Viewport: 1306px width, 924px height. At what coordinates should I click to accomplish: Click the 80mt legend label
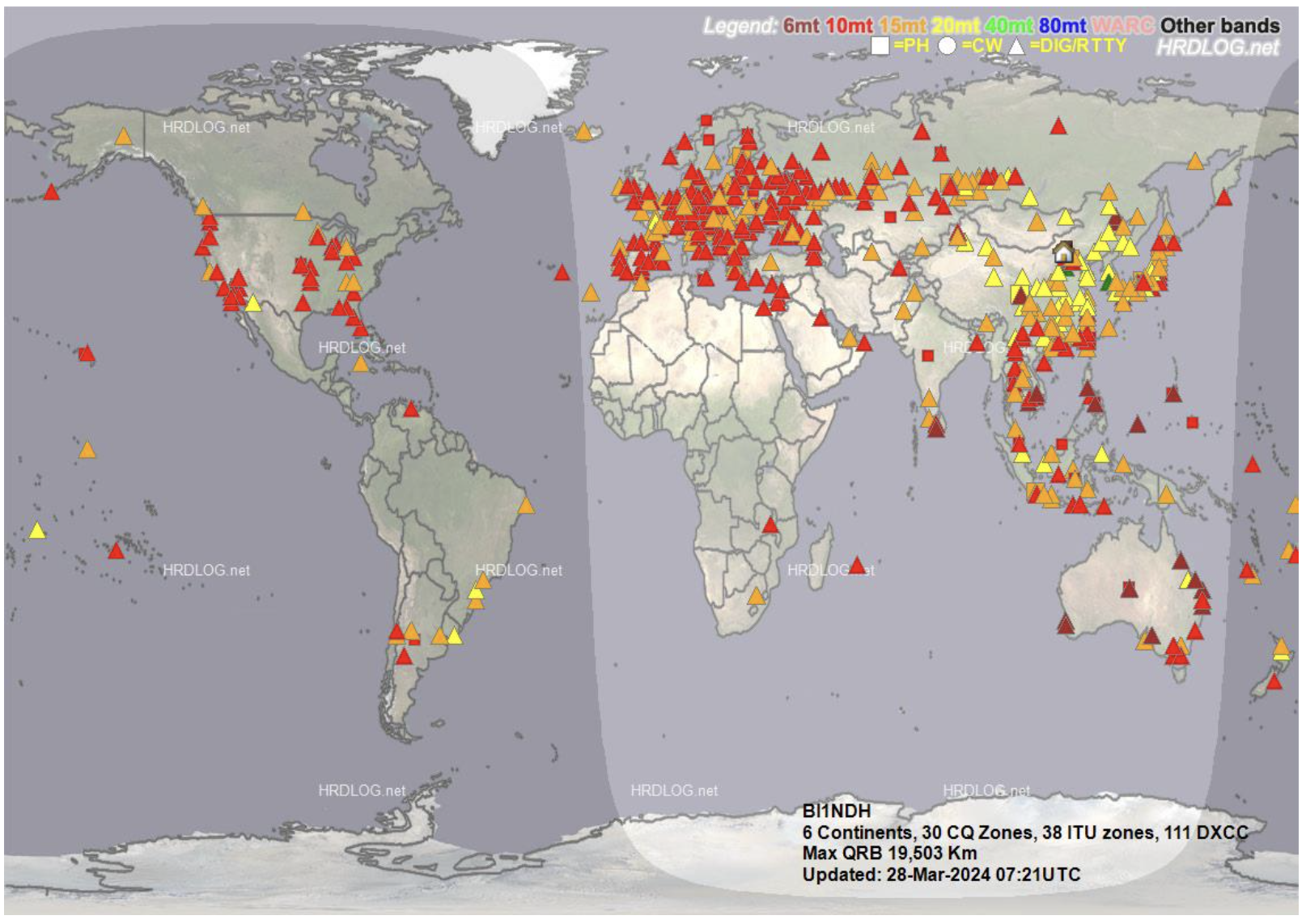[x=1062, y=26]
